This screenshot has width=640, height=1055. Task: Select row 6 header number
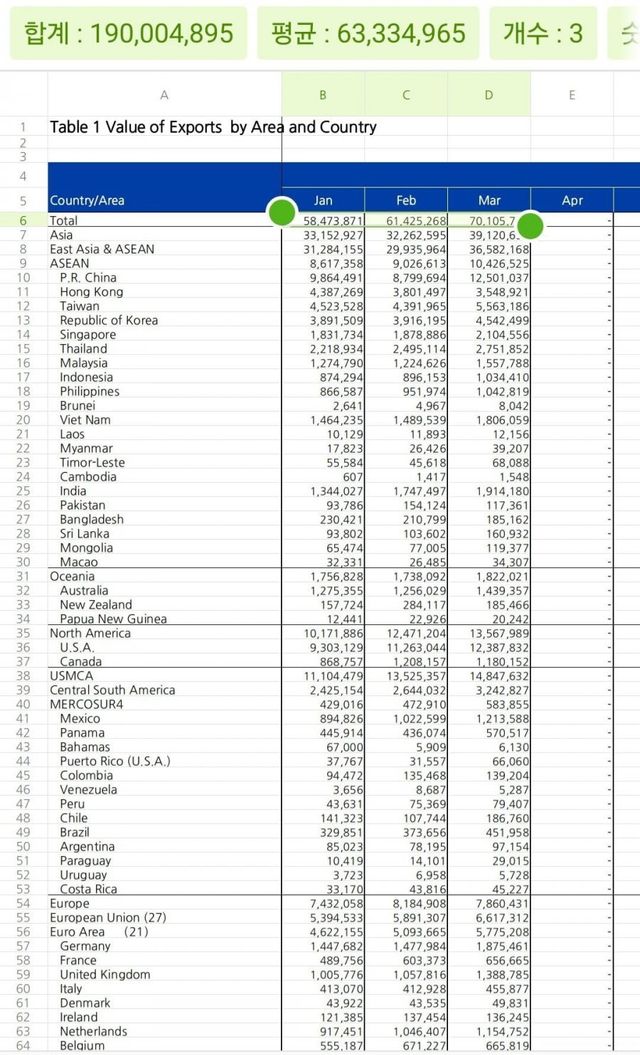24,220
